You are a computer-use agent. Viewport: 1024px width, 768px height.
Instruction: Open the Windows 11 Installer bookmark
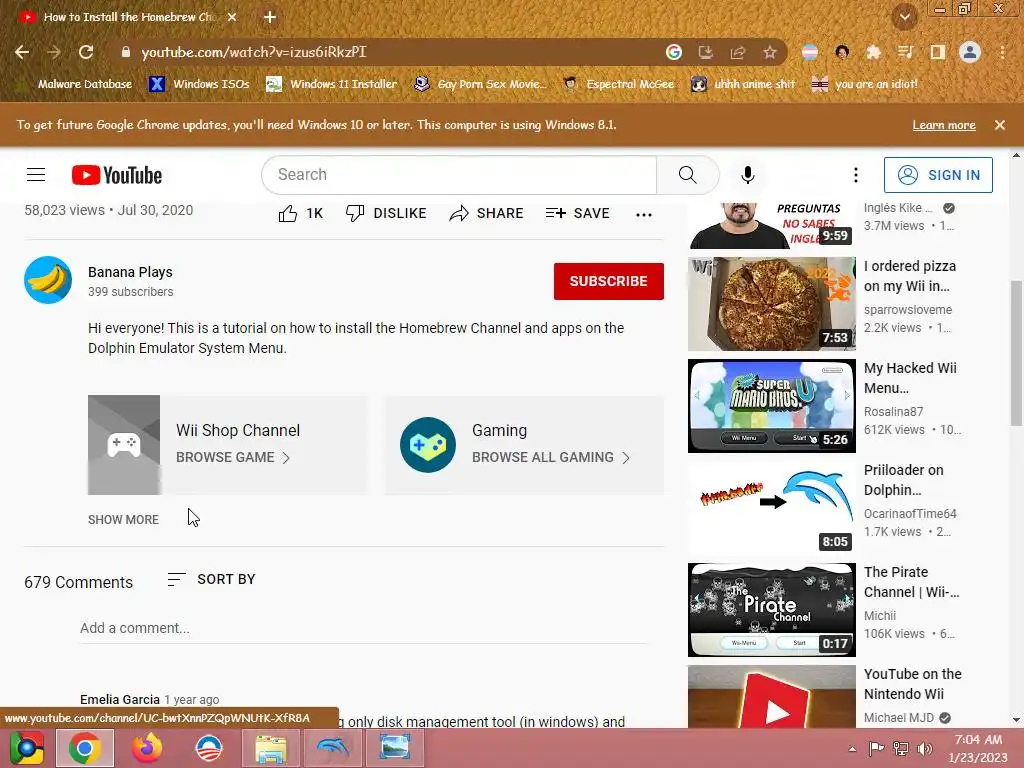pyautogui.click(x=332, y=84)
